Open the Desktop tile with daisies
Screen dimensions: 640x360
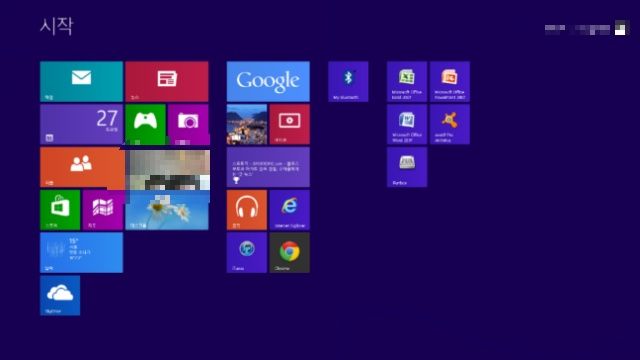click(x=167, y=210)
